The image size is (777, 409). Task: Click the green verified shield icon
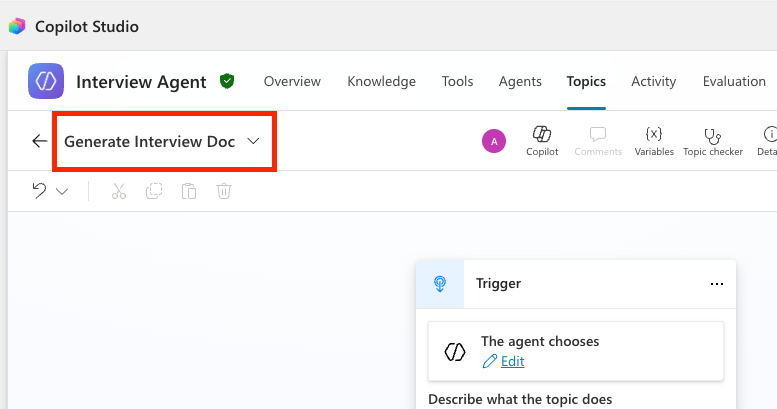pyautogui.click(x=227, y=81)
